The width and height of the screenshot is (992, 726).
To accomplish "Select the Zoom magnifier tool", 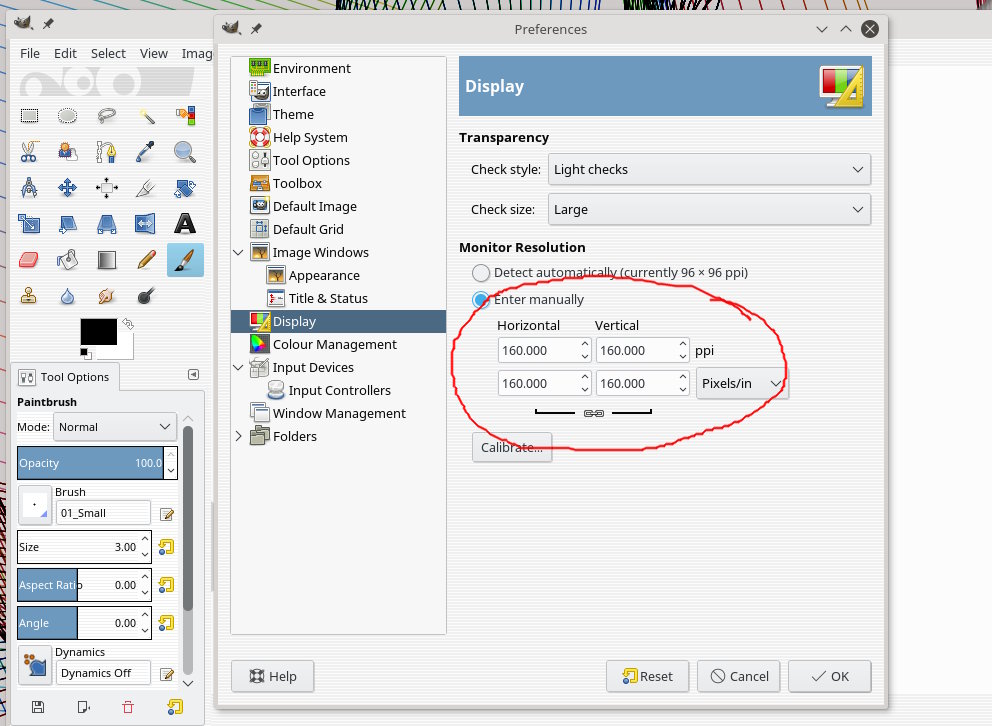I will [x=185, y=152].
